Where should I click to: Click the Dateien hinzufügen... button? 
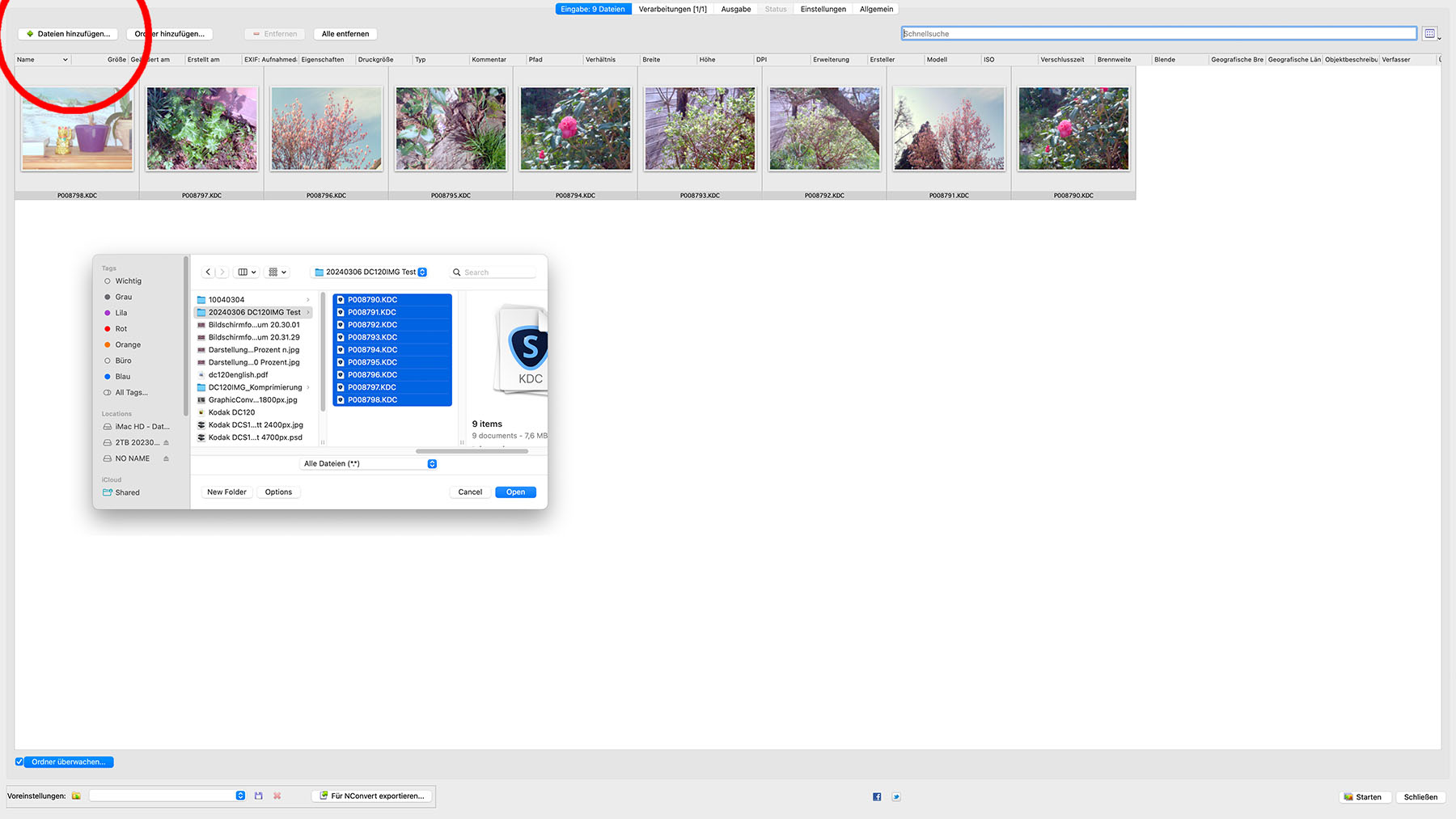[68, 34]
